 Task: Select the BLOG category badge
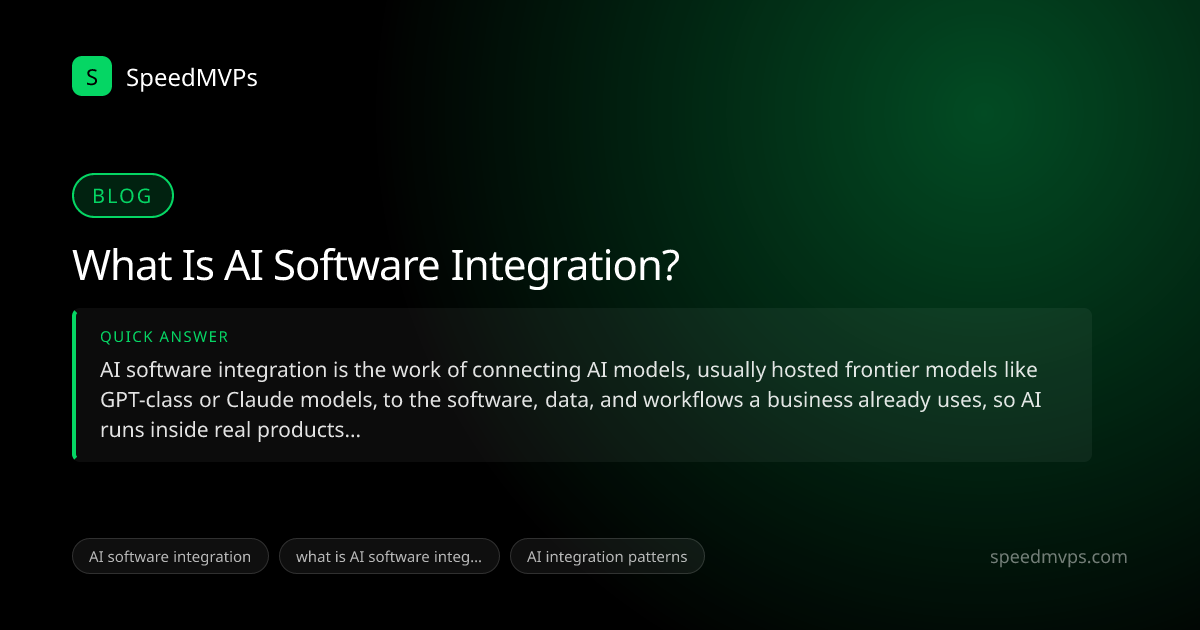[x=123, y=196]
